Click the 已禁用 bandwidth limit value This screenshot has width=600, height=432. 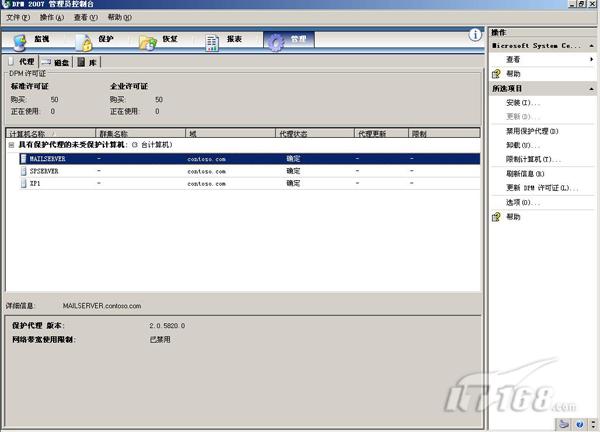(x=160, y=339)
